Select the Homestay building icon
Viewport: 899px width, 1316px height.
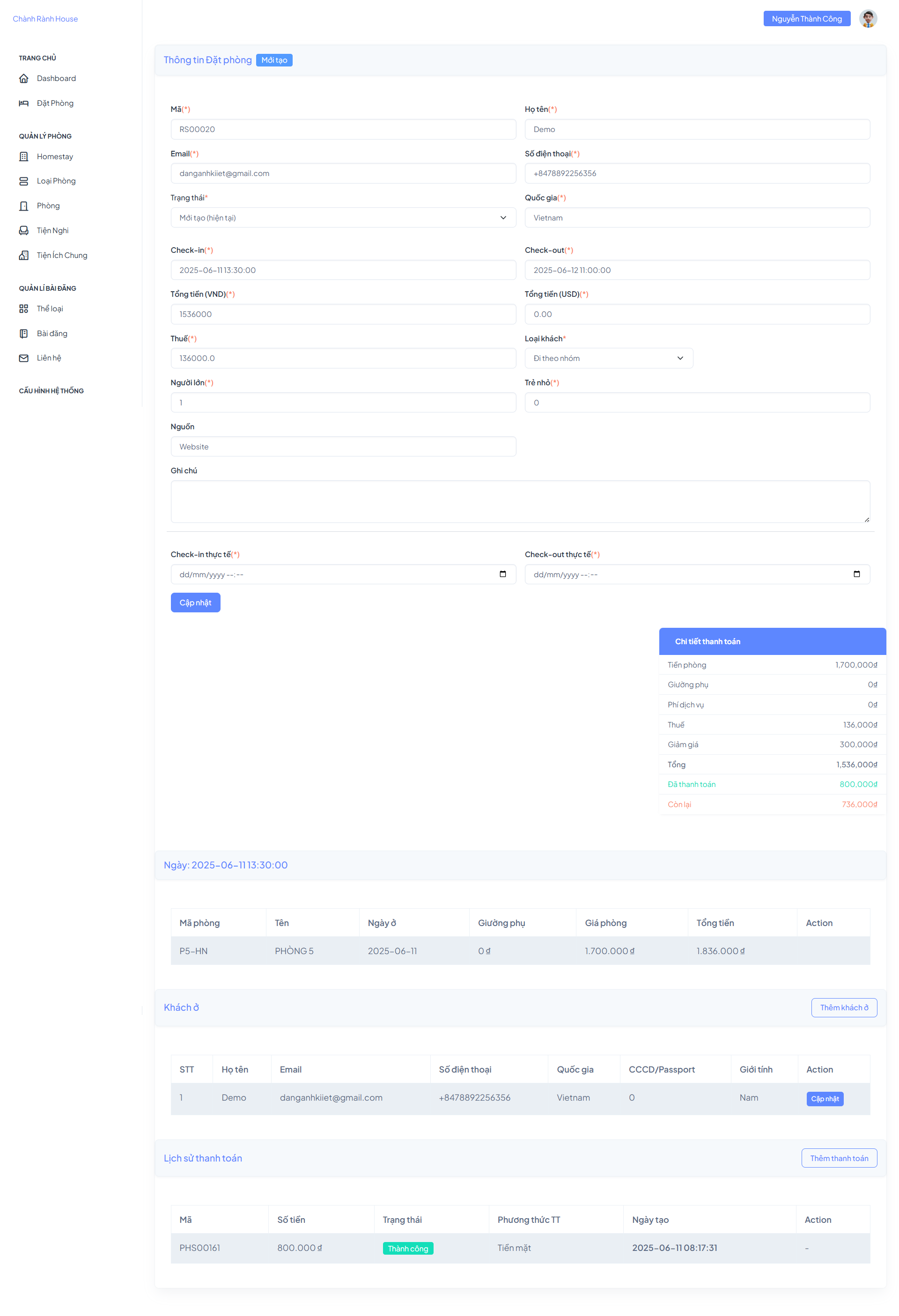pyautogui.click(x=24, y=157)
